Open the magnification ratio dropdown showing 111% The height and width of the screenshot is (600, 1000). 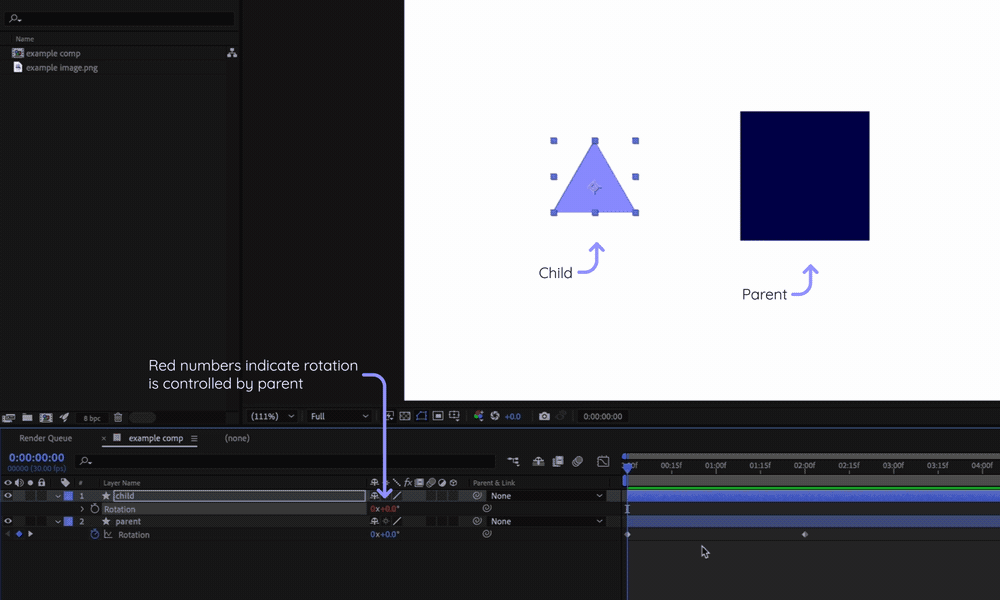[x=270, y=416]
